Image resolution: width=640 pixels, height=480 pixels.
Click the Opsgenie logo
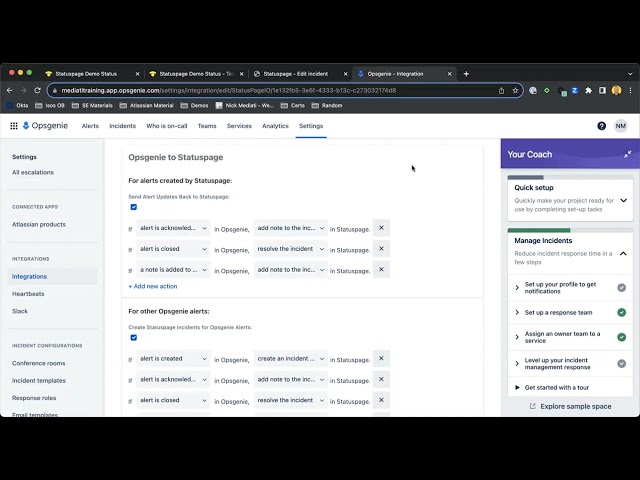pos(45,126)
